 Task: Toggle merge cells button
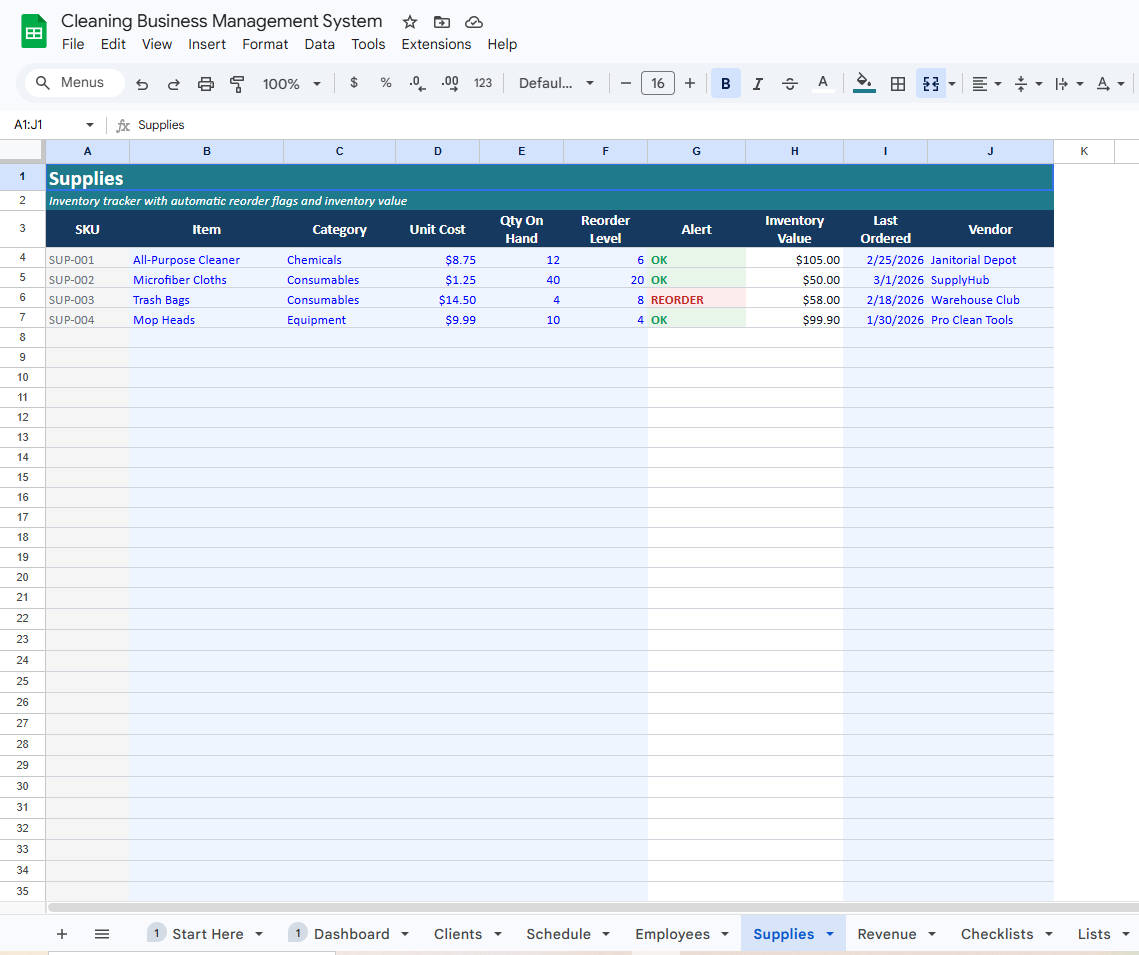(931, 84)
